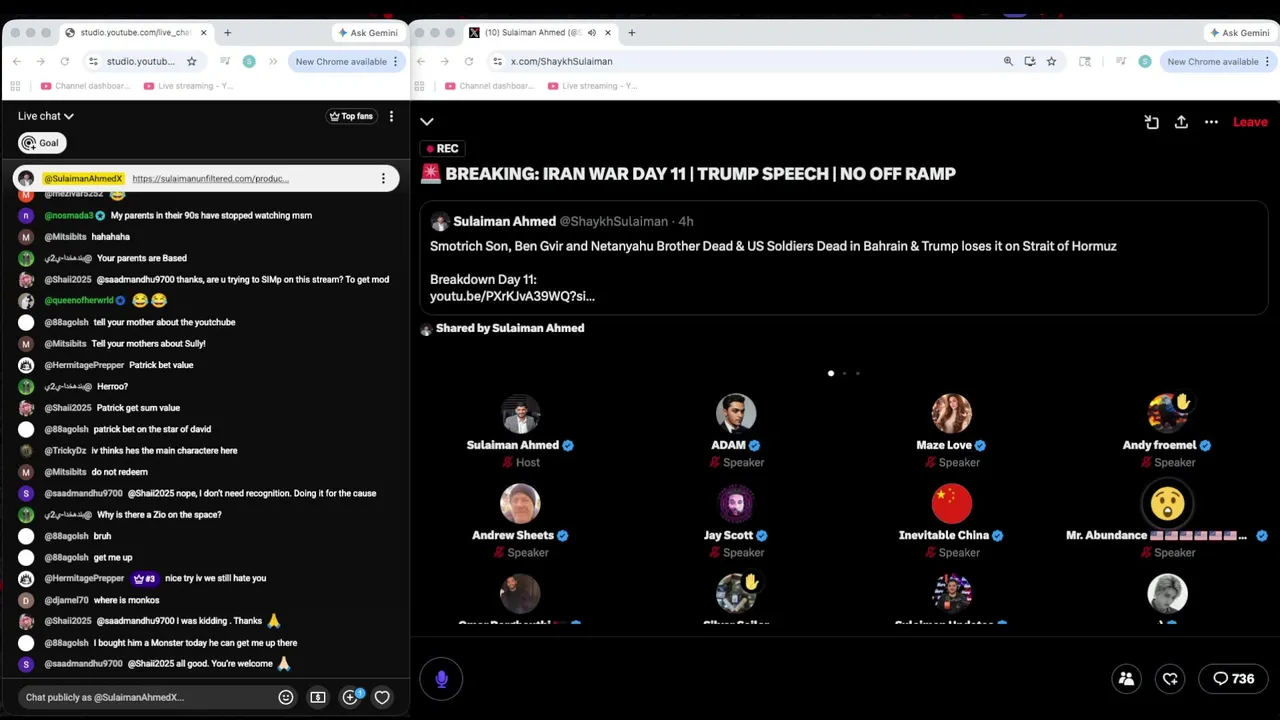Click the Space clip icon beside share
The image size is (1280, 720).
[x=1151, y=122]
